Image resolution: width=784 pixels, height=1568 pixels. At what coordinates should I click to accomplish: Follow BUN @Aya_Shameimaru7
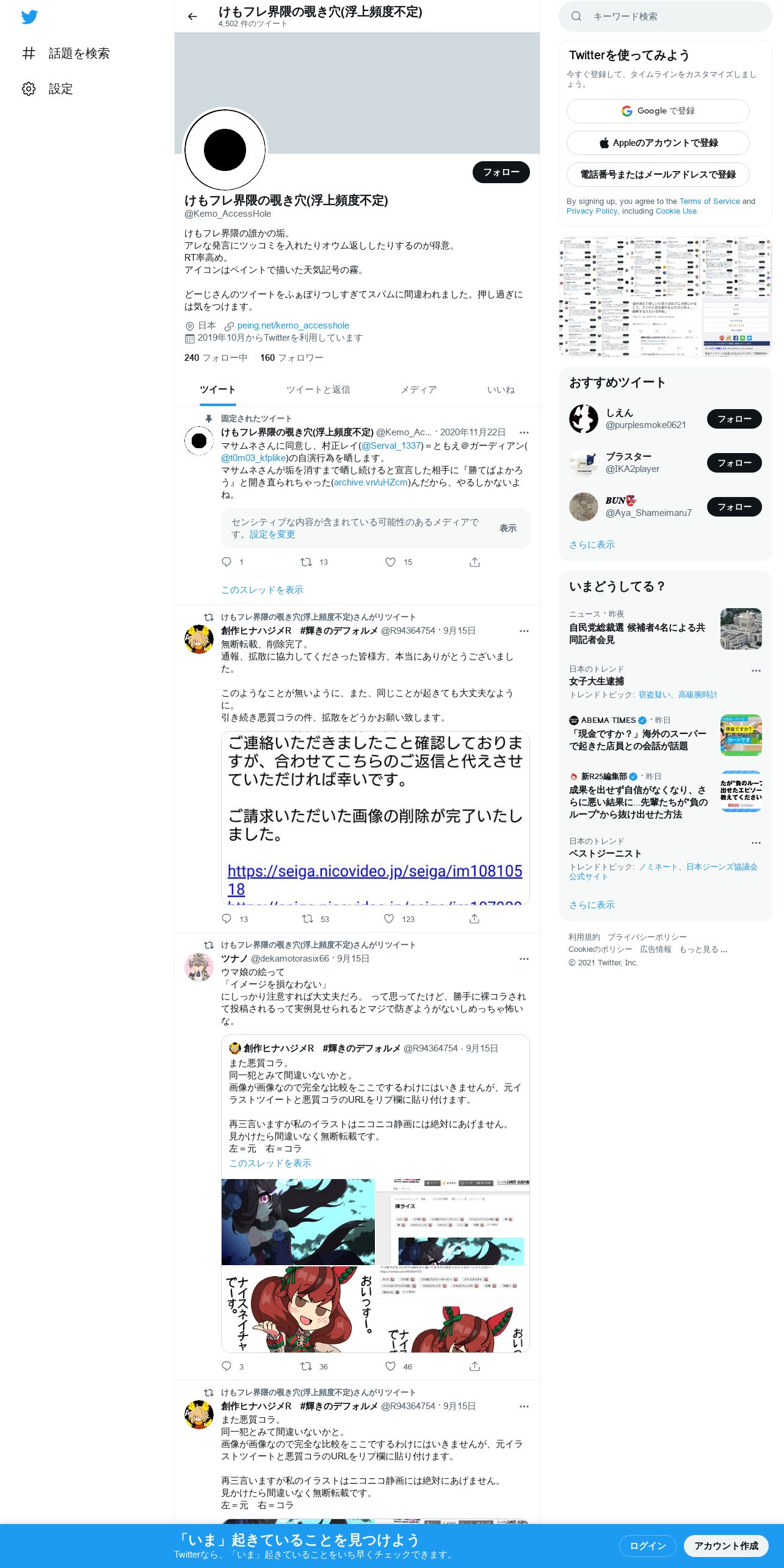(x=735, y=507)
